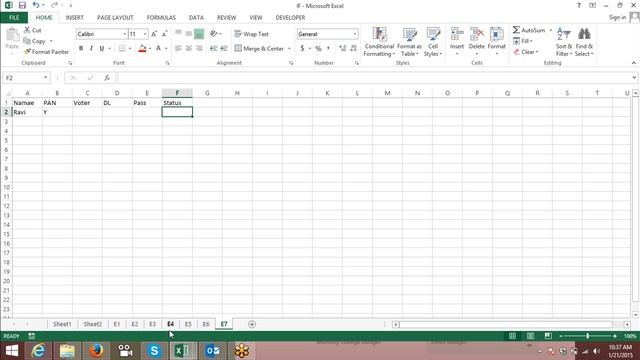Undo the last action
Viewport: 640px width, 360px height.
36,5
